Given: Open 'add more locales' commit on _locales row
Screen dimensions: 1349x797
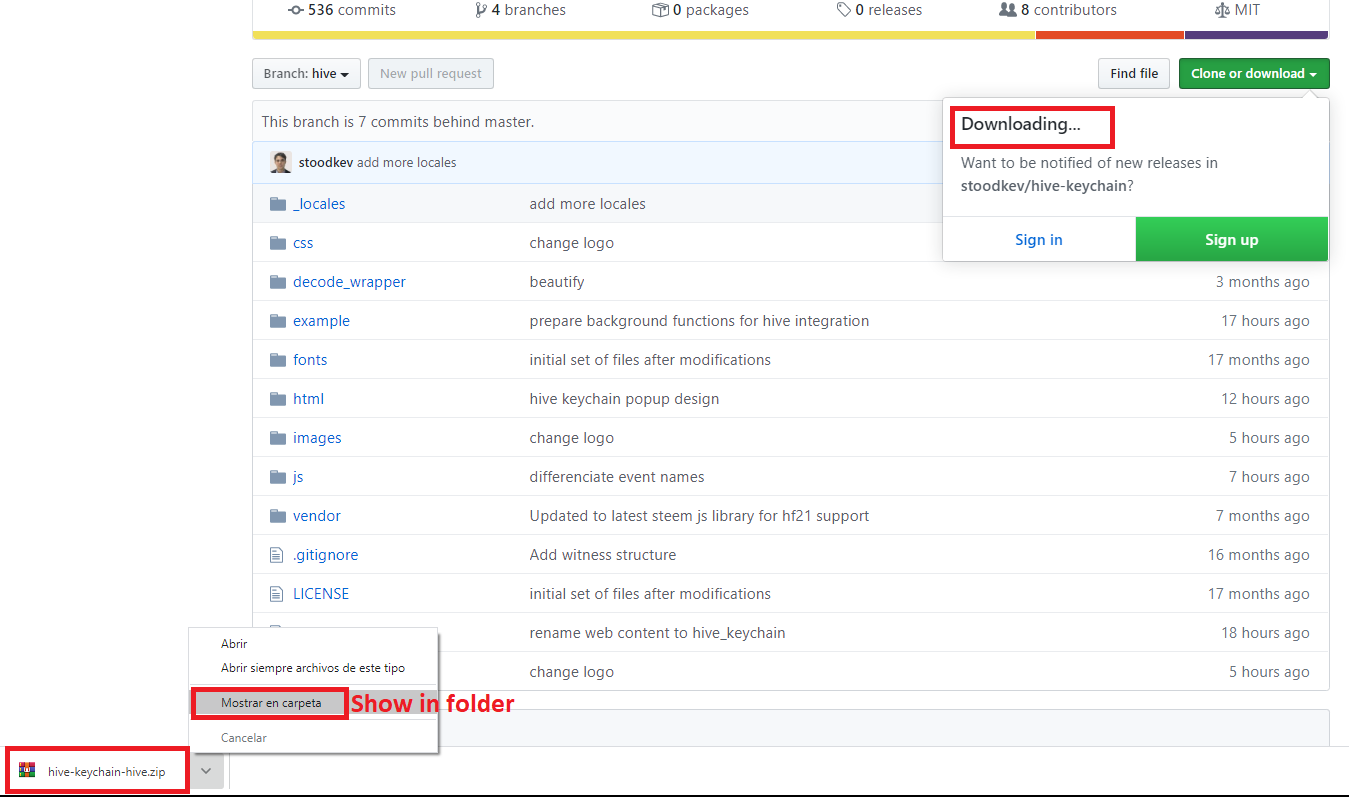Looking at the screenshot, I should pyautogui.click(x=588, y=204).
